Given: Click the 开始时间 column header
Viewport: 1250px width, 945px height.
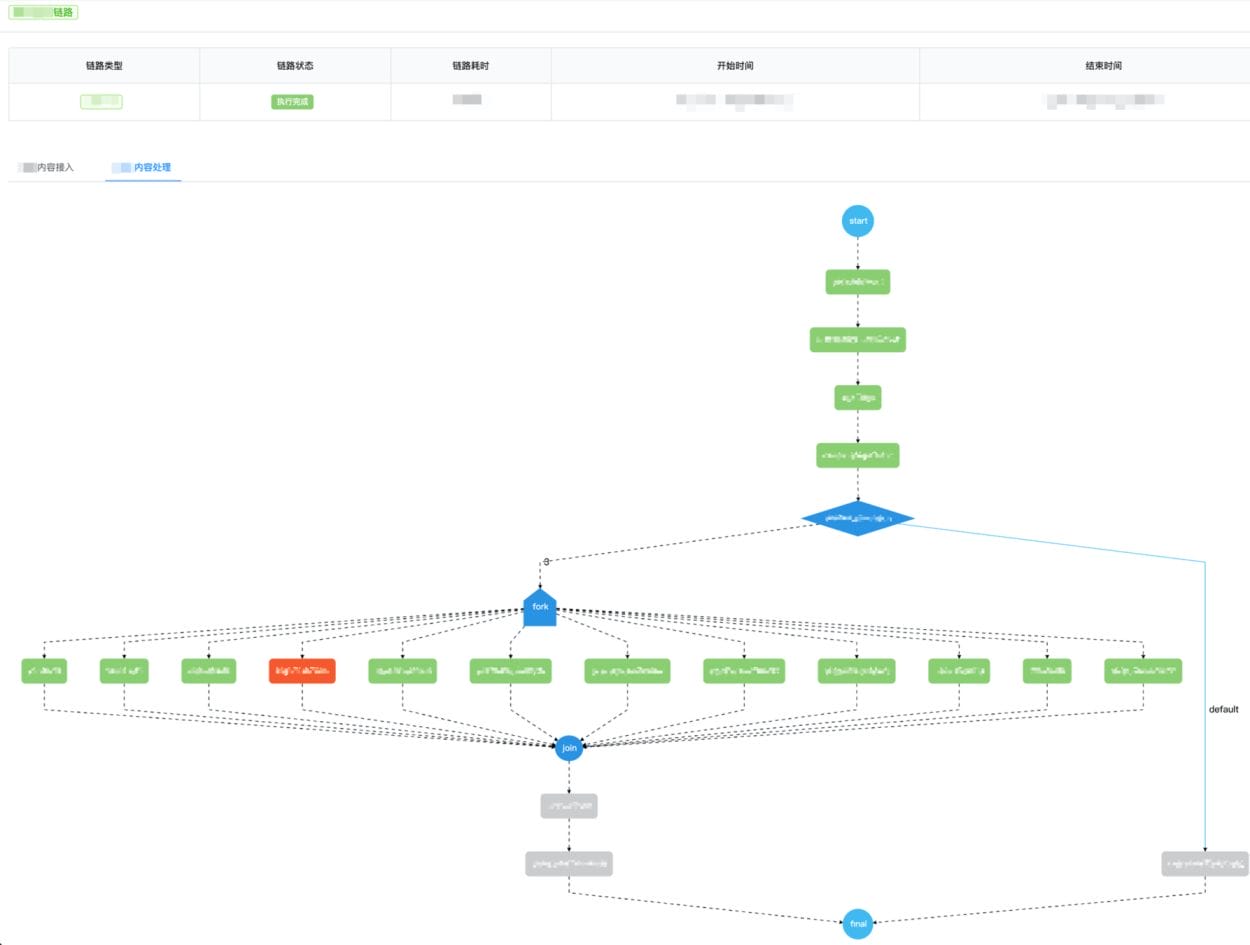Looking at the screenshot, I should pos(735,66).
